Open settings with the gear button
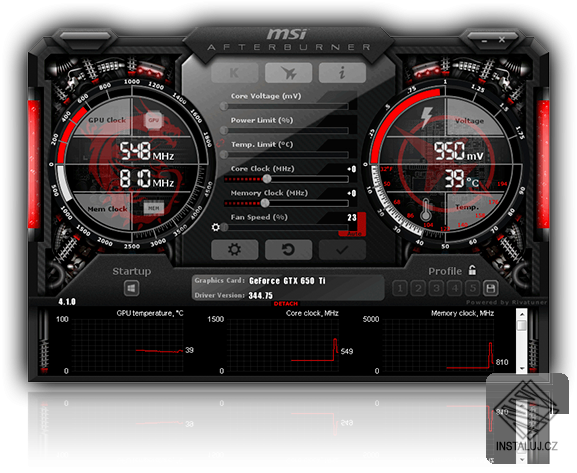 [234, 250]
